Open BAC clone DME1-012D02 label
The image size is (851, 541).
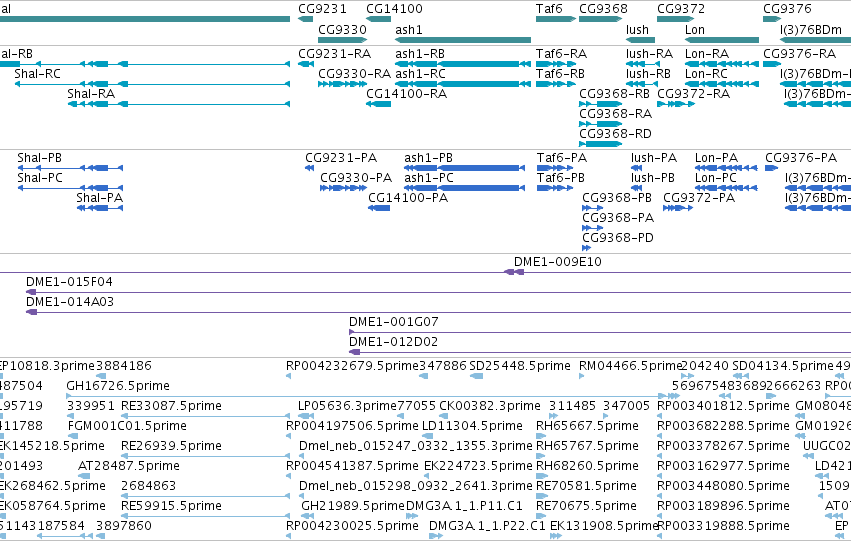[x=393, y=342]
